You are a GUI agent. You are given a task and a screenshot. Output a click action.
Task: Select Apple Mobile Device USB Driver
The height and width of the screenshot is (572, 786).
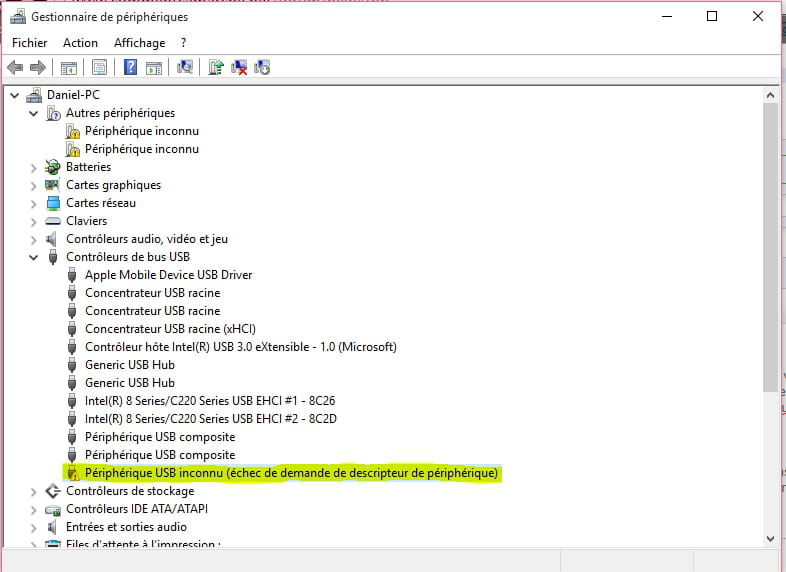[168, 275]
